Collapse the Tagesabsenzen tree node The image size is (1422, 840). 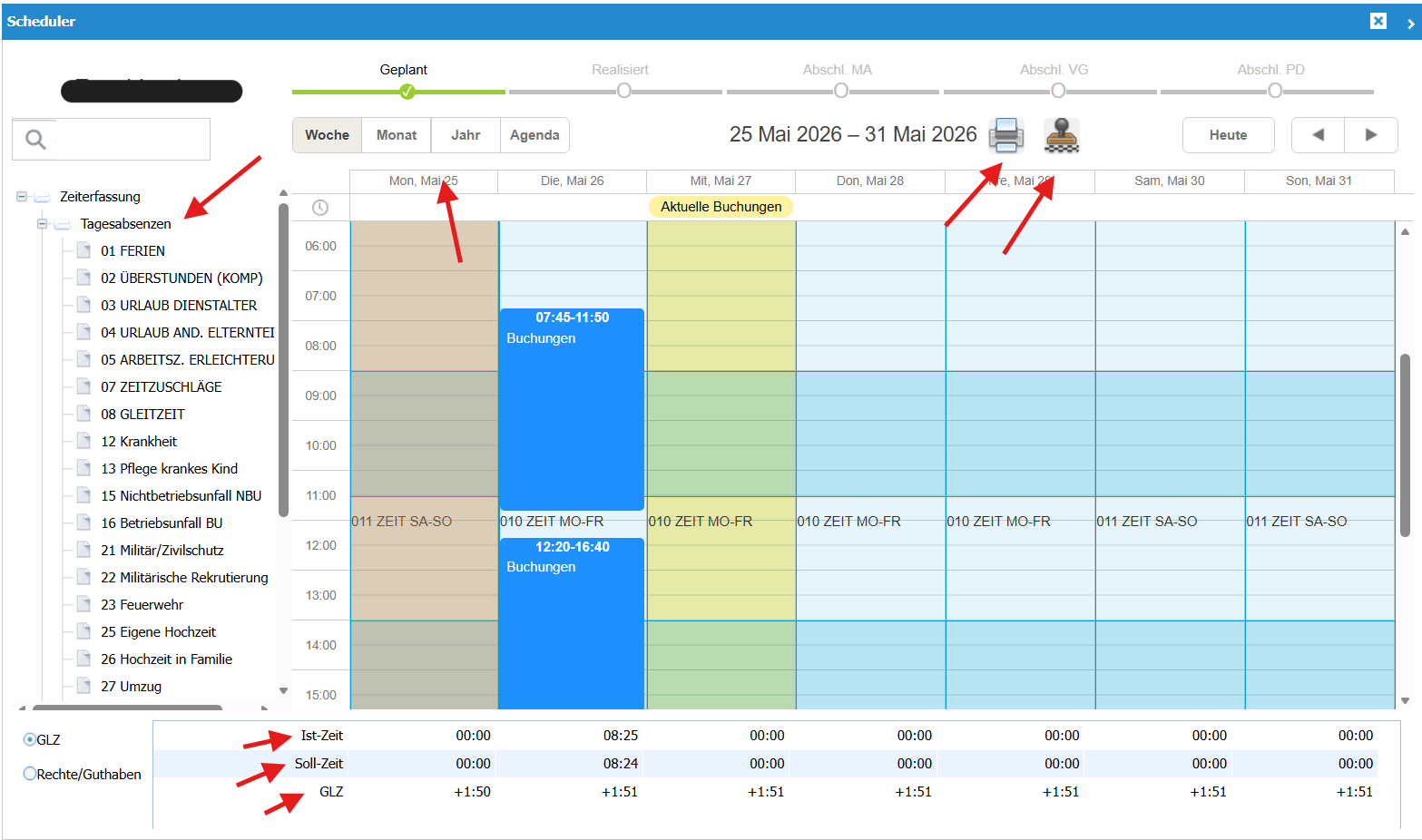[42, 223]
